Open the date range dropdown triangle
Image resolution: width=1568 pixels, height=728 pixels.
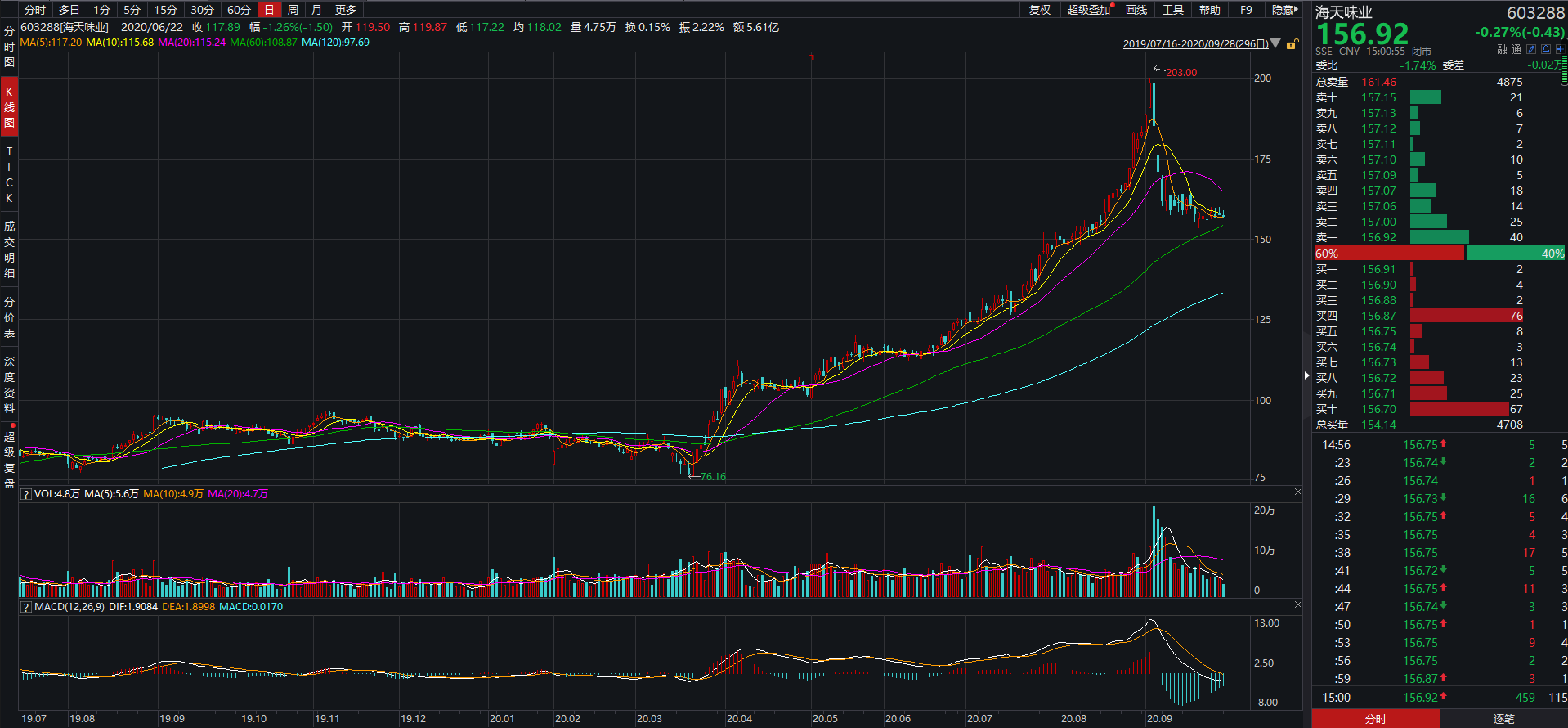tap(1276, 43)
